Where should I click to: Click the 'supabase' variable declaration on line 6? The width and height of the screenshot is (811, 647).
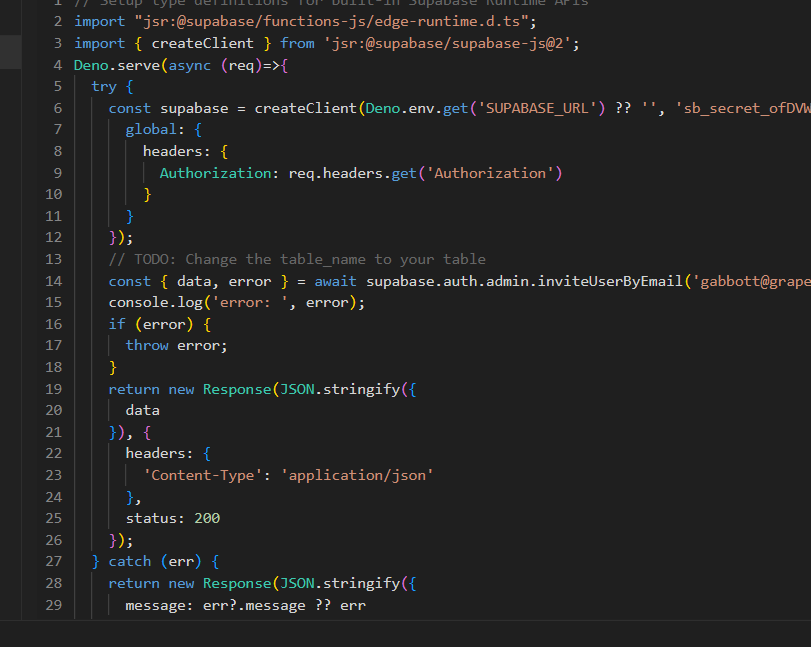point(194,109)
